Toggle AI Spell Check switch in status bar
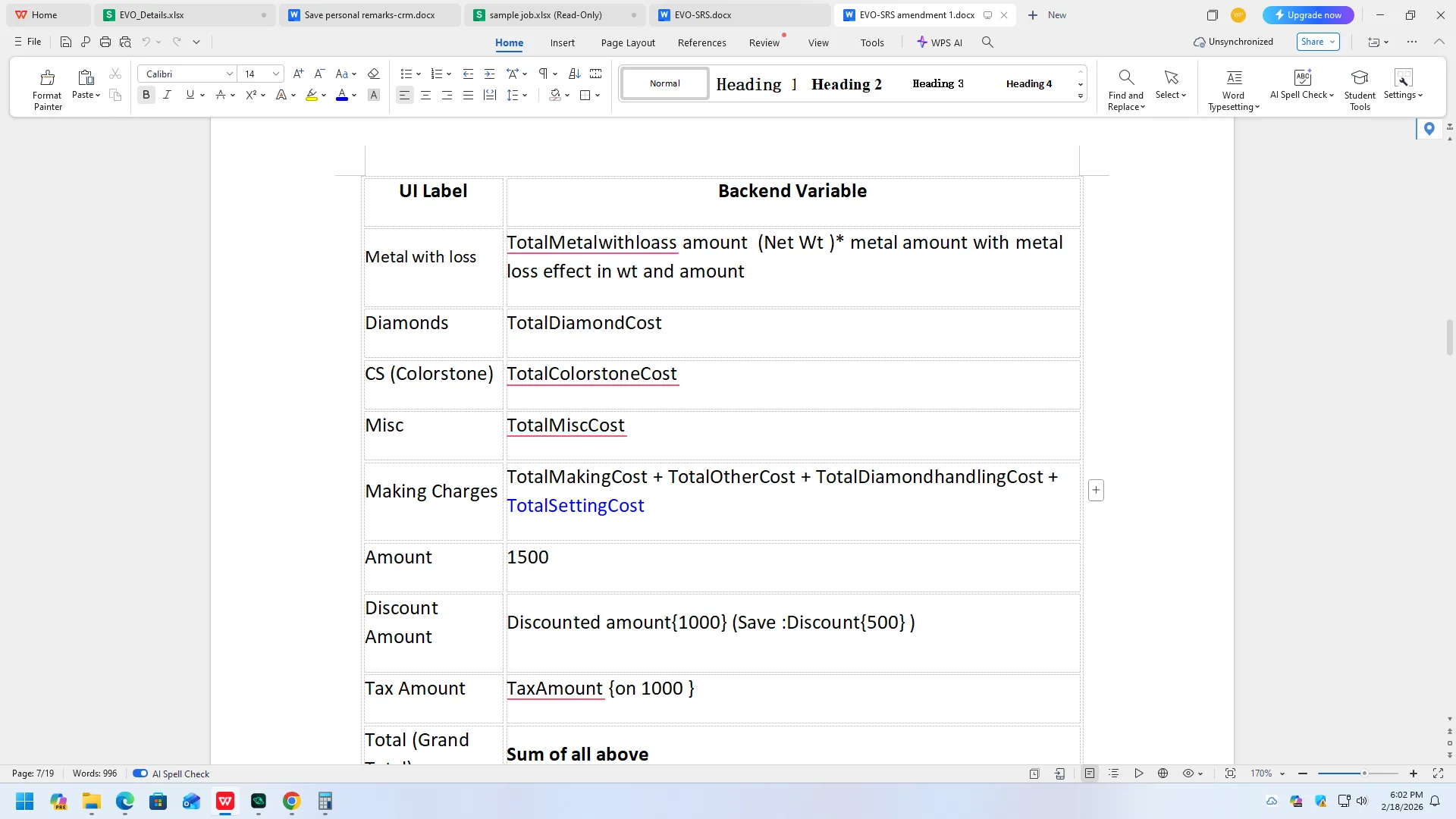Screen dimensions: 1456x819 click(140, 773)
